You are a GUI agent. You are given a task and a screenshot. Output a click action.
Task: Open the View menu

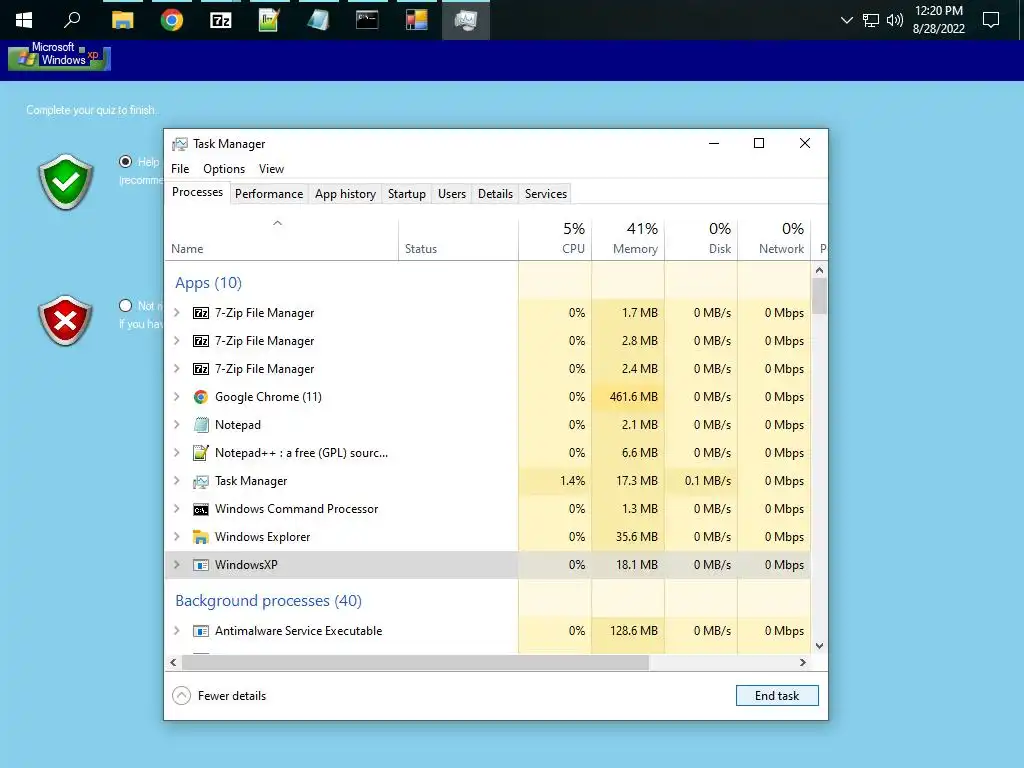pos(271,168)
